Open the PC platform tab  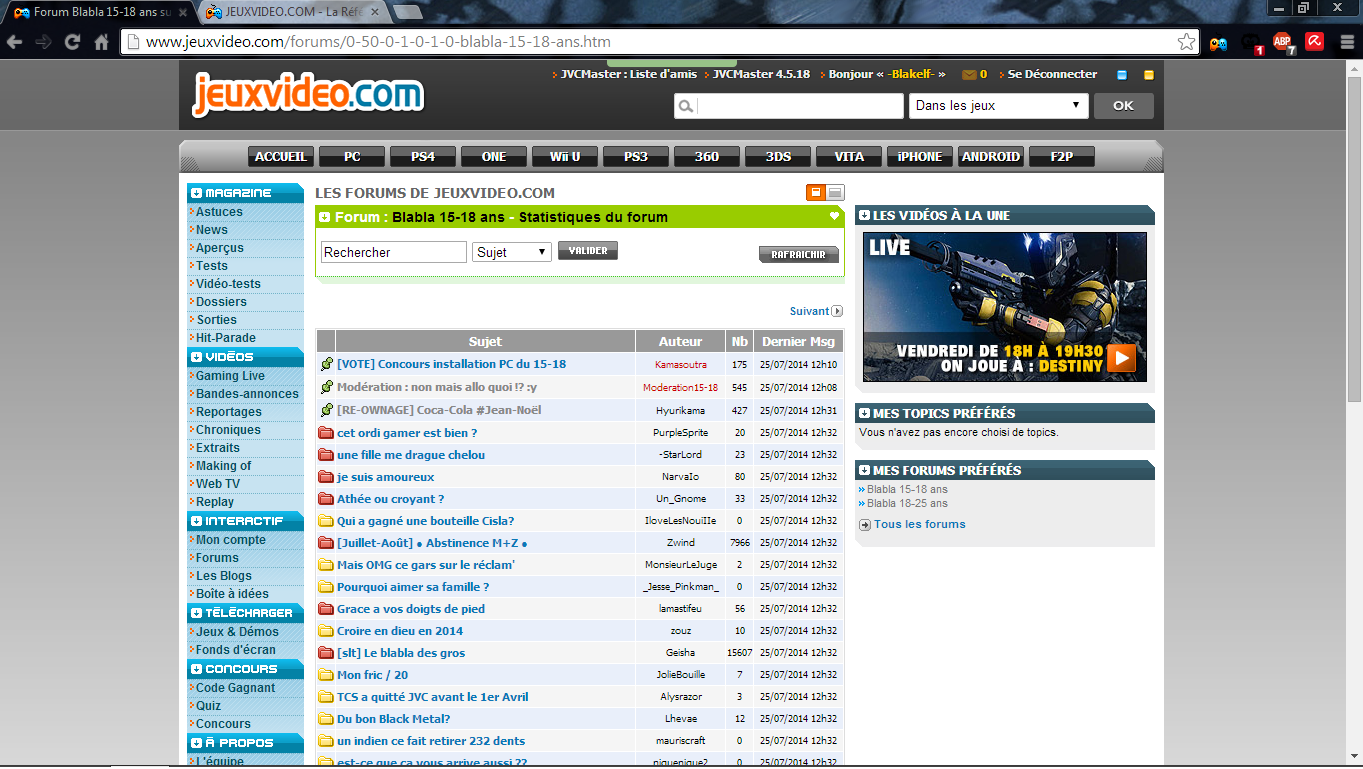point(352,157)
